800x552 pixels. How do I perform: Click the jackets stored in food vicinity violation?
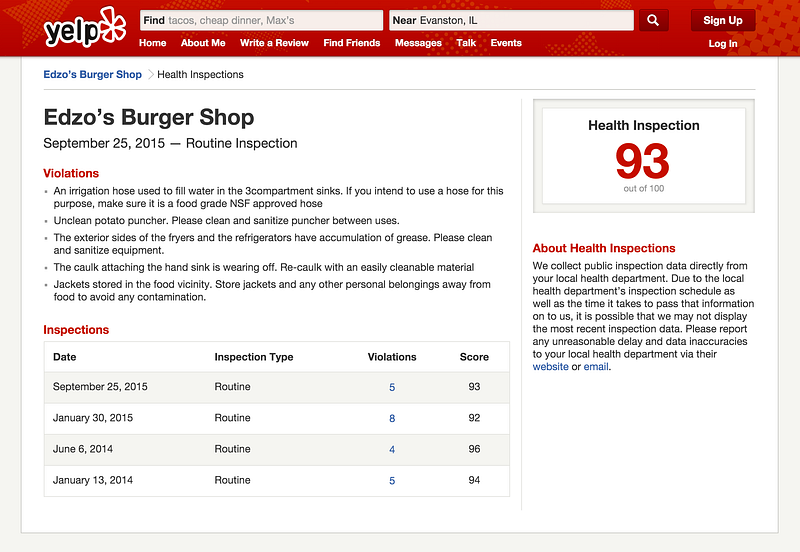(272, 290)
